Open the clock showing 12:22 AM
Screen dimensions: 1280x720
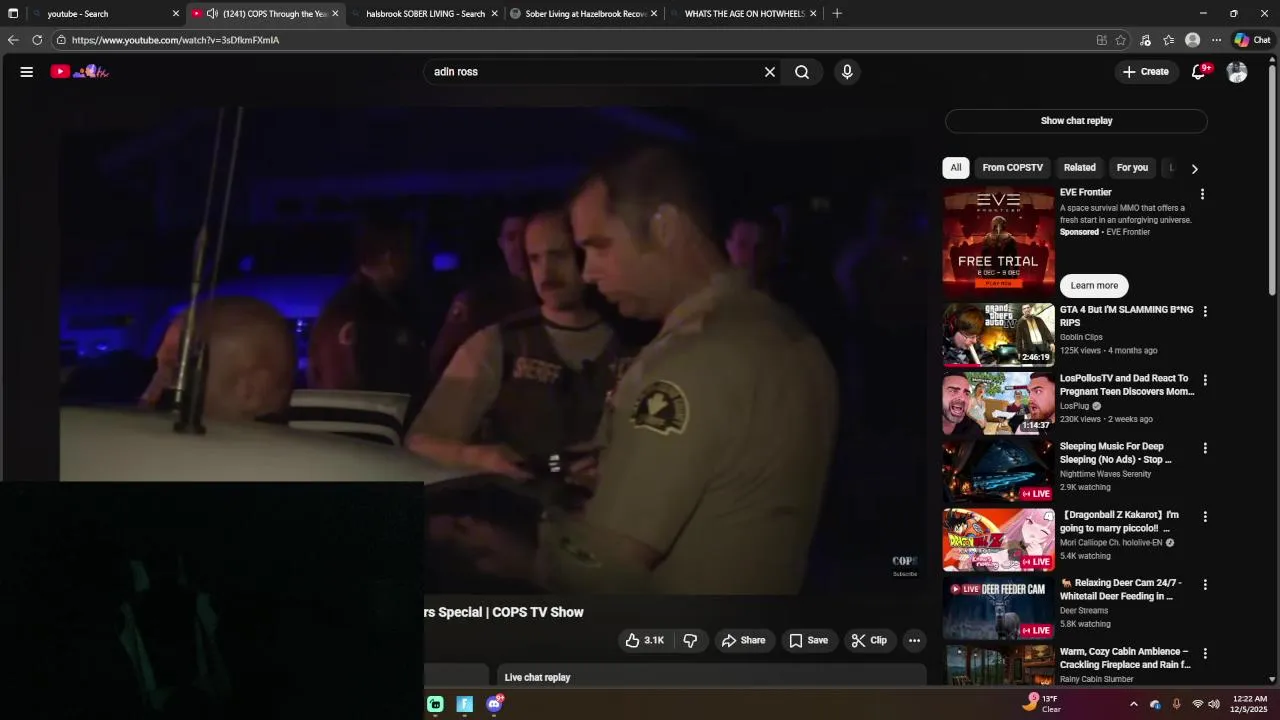(1249, 704)
